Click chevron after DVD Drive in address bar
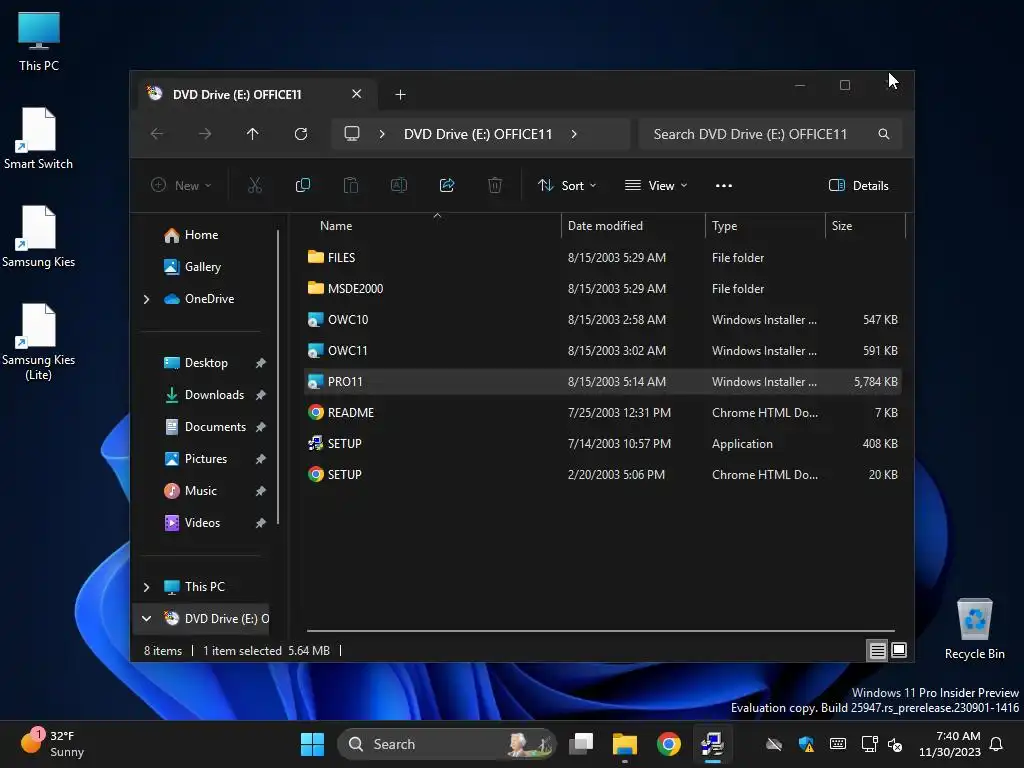 coord(573,134)
